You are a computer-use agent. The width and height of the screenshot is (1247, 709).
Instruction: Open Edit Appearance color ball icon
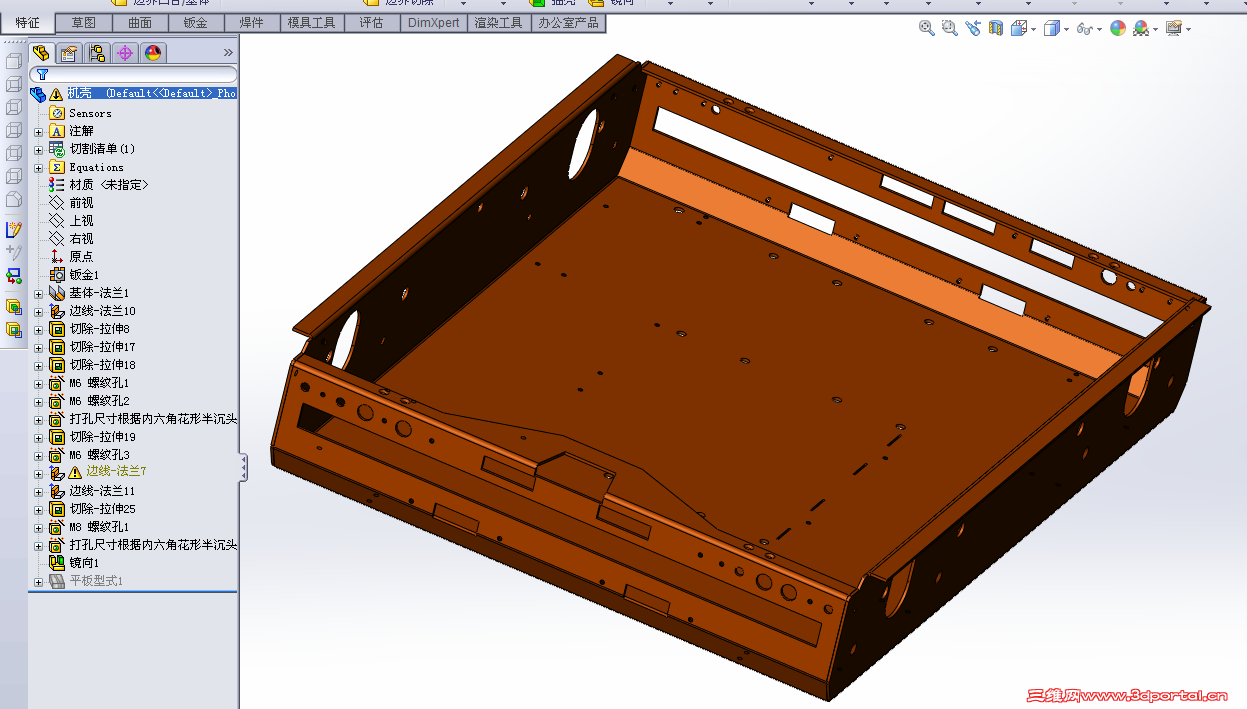point(1118,29)
